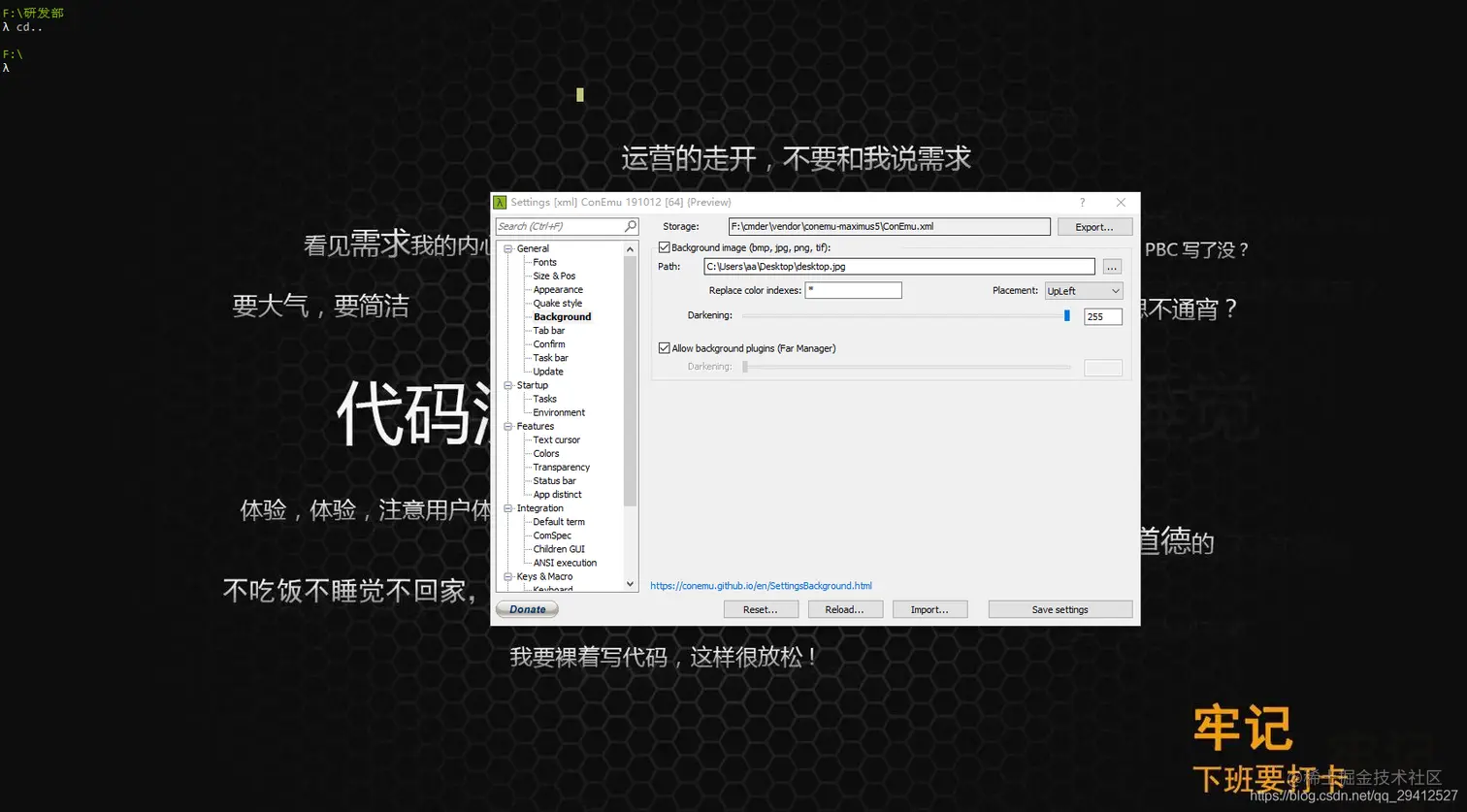Click the Reset... button
Image resolution: width=1467 pixels, height=812 pixels.
[x=761, y=609]
